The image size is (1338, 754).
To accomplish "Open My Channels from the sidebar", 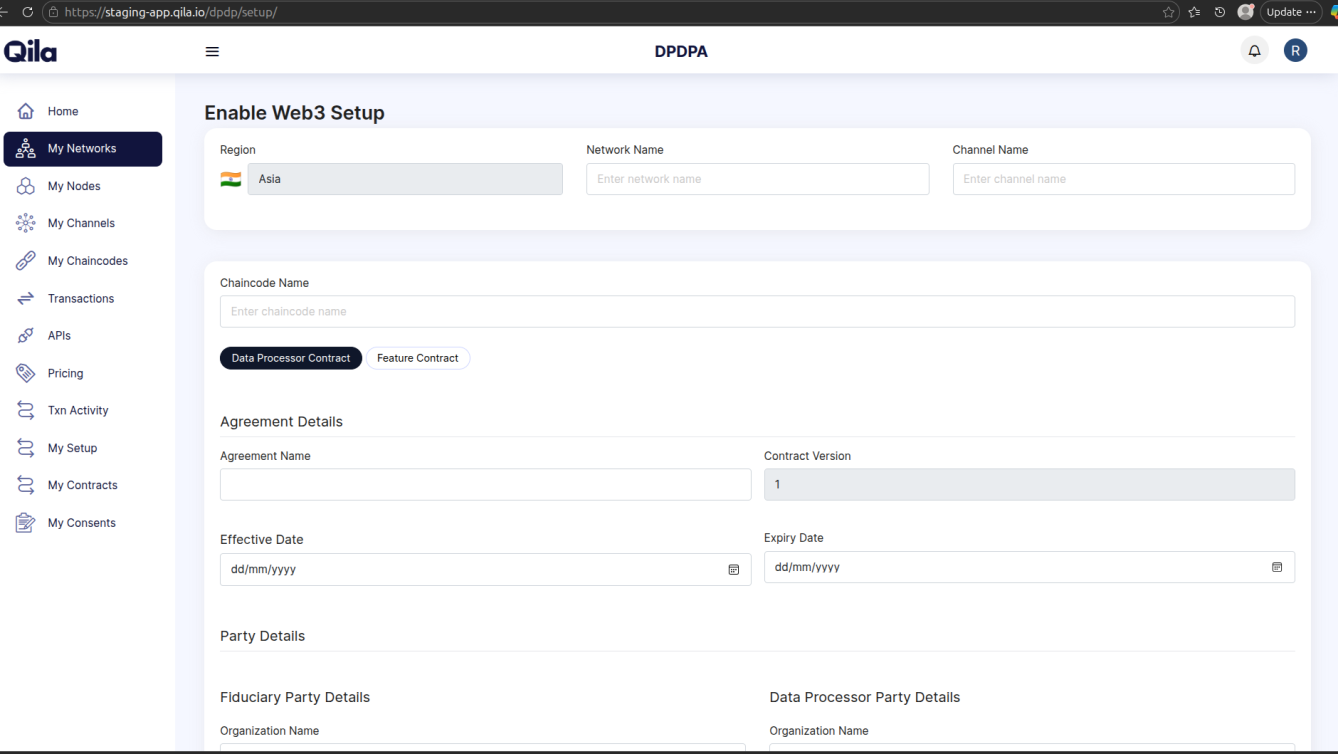I will coord(25,223).
